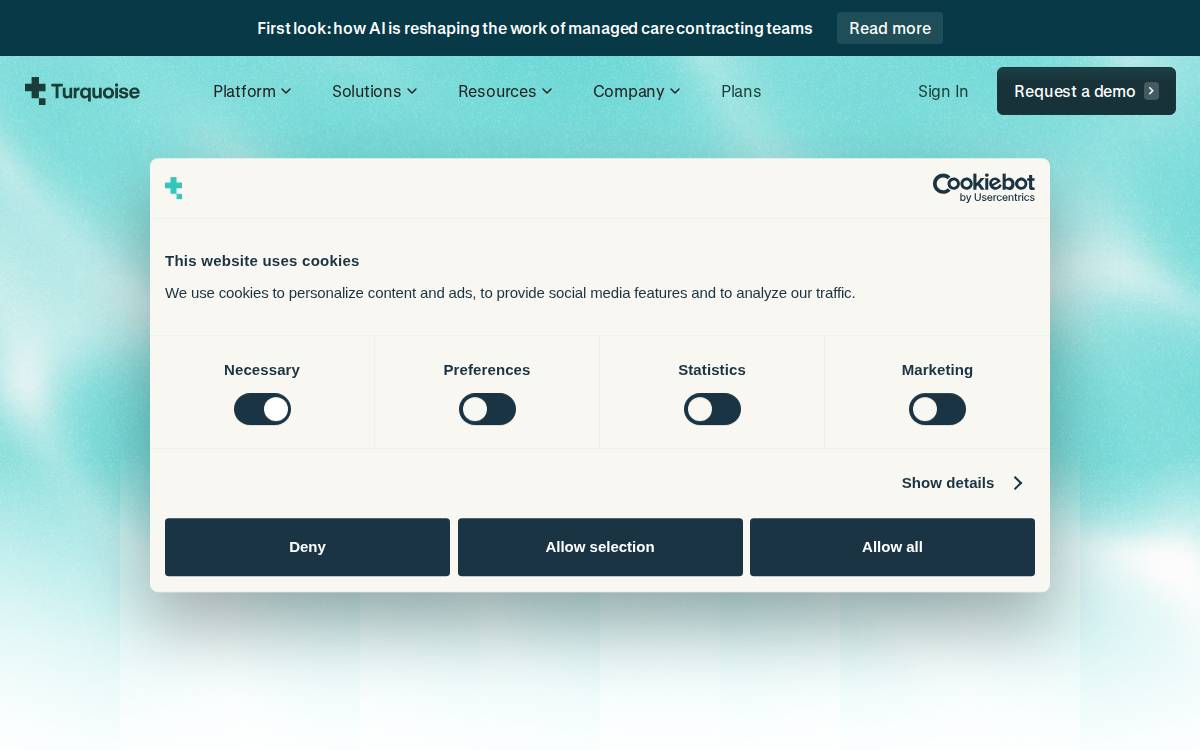Click the turquoise plus logo in cookie dialog
1200x750 pixels.
[x=174, y=188]
